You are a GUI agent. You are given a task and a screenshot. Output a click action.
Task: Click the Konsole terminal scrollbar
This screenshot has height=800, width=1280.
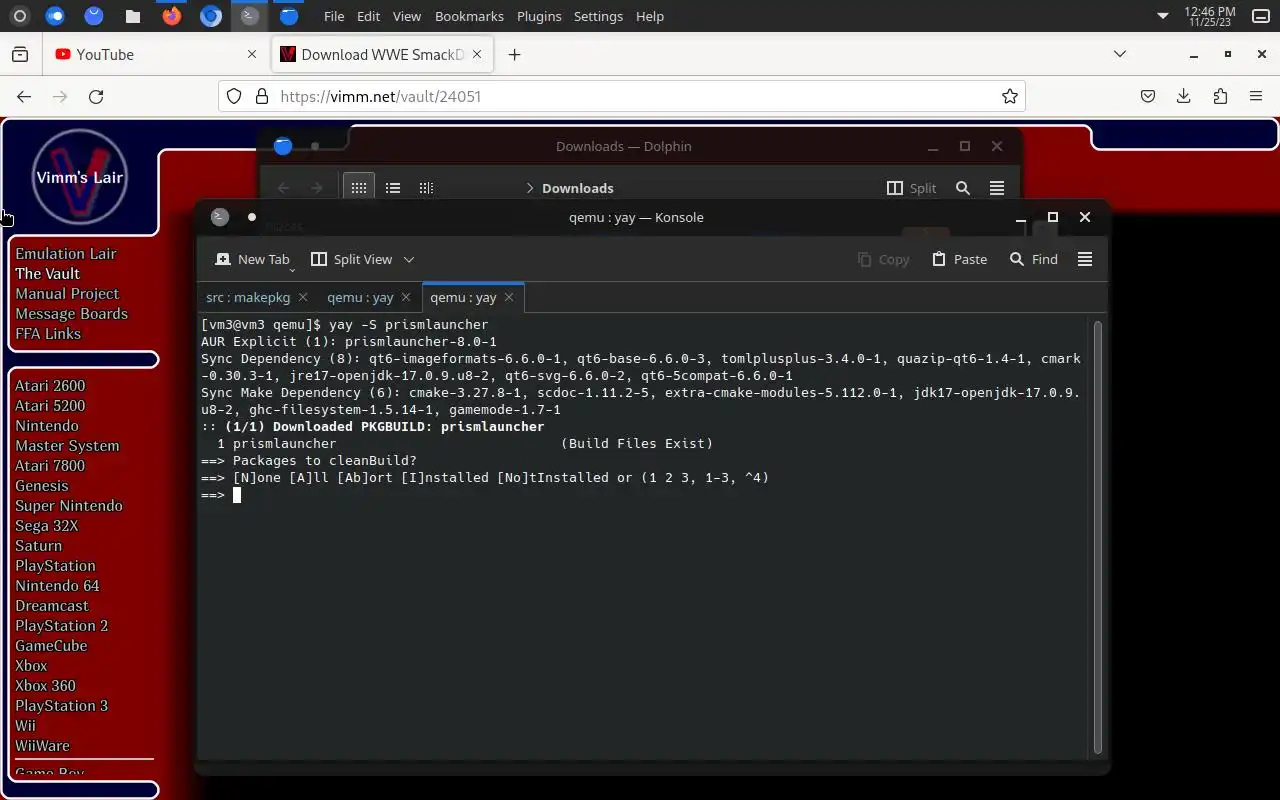[1097, 538]
